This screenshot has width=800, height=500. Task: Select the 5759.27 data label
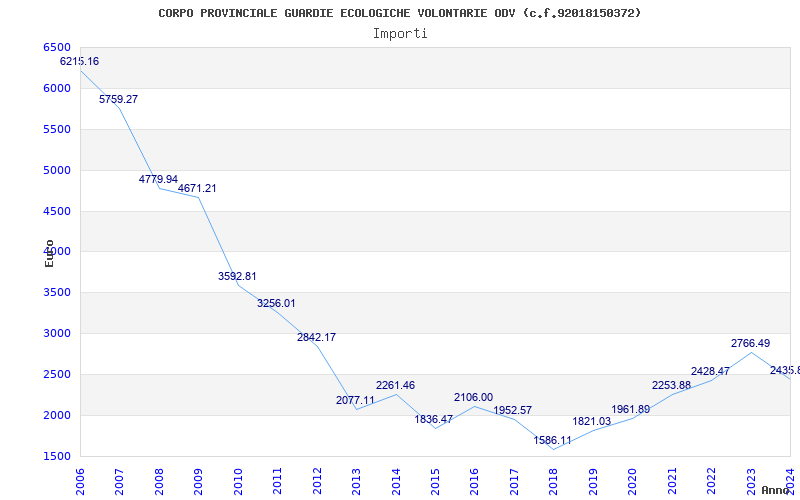[118, 99]
